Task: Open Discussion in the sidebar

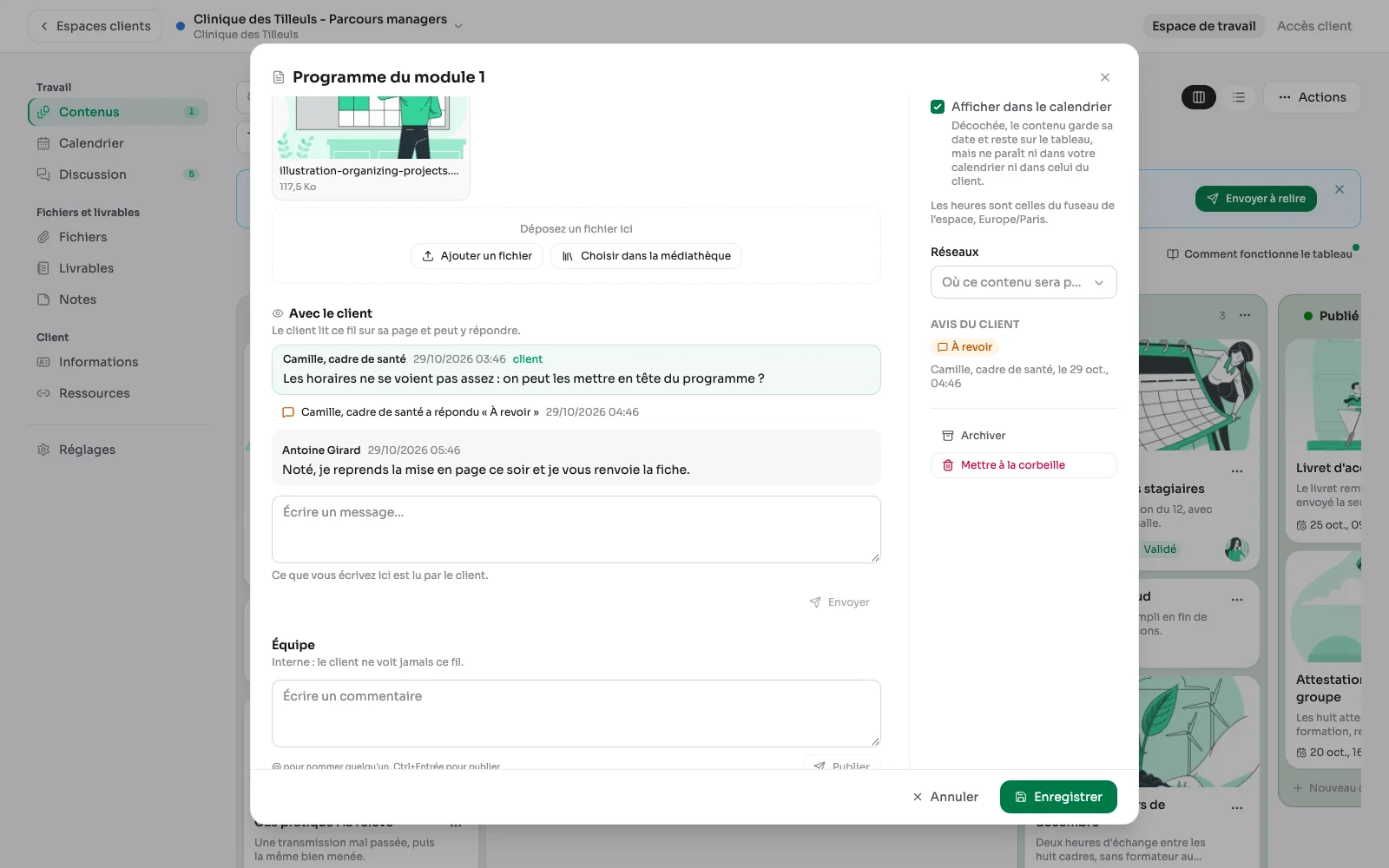Action: (118, 174)
